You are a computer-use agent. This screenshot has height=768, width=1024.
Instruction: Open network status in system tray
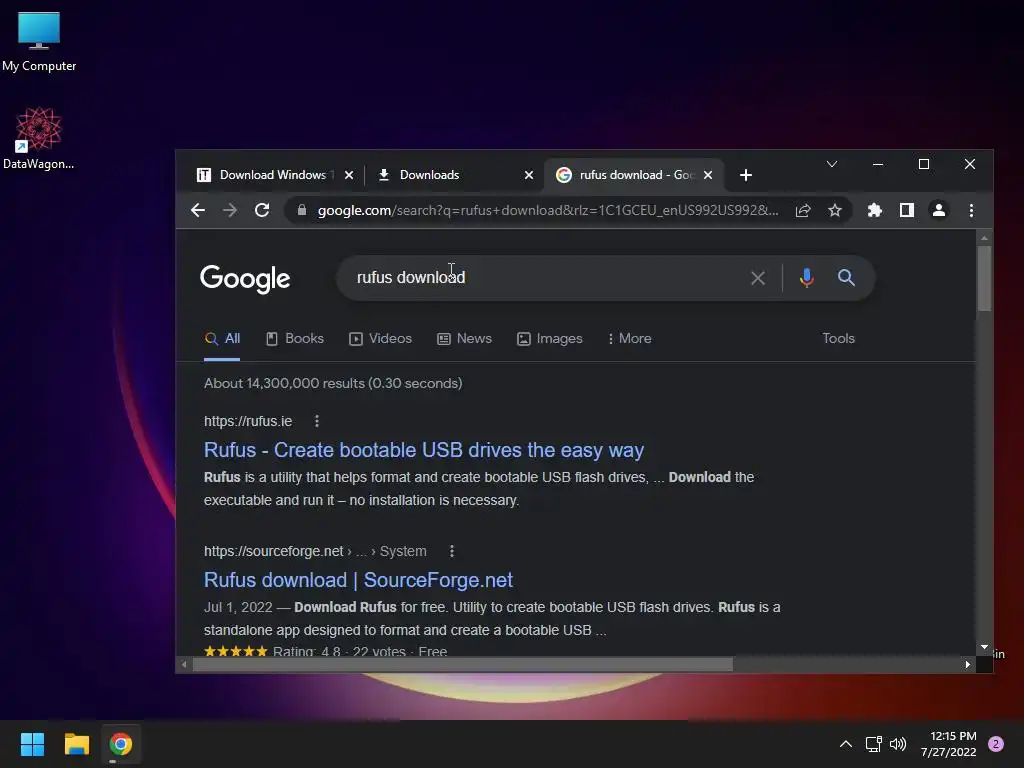pos(873,744)
